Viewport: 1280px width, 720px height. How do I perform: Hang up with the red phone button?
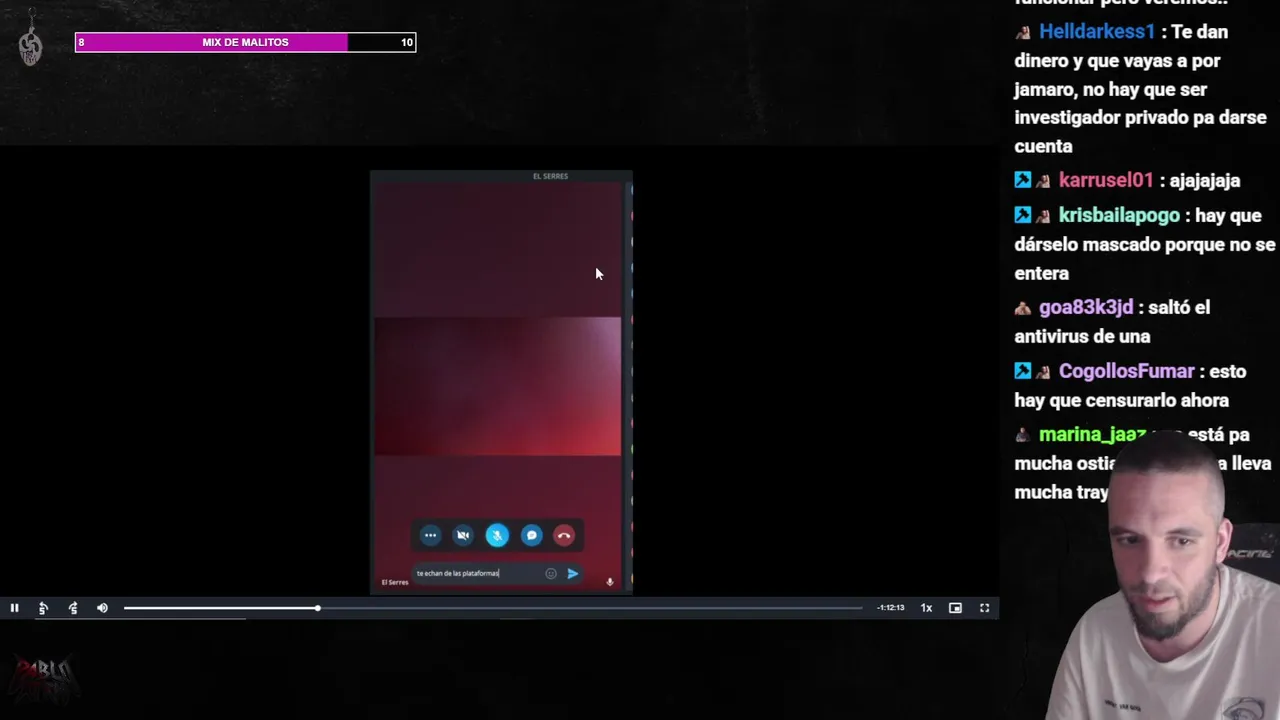[x=564, y=535]
